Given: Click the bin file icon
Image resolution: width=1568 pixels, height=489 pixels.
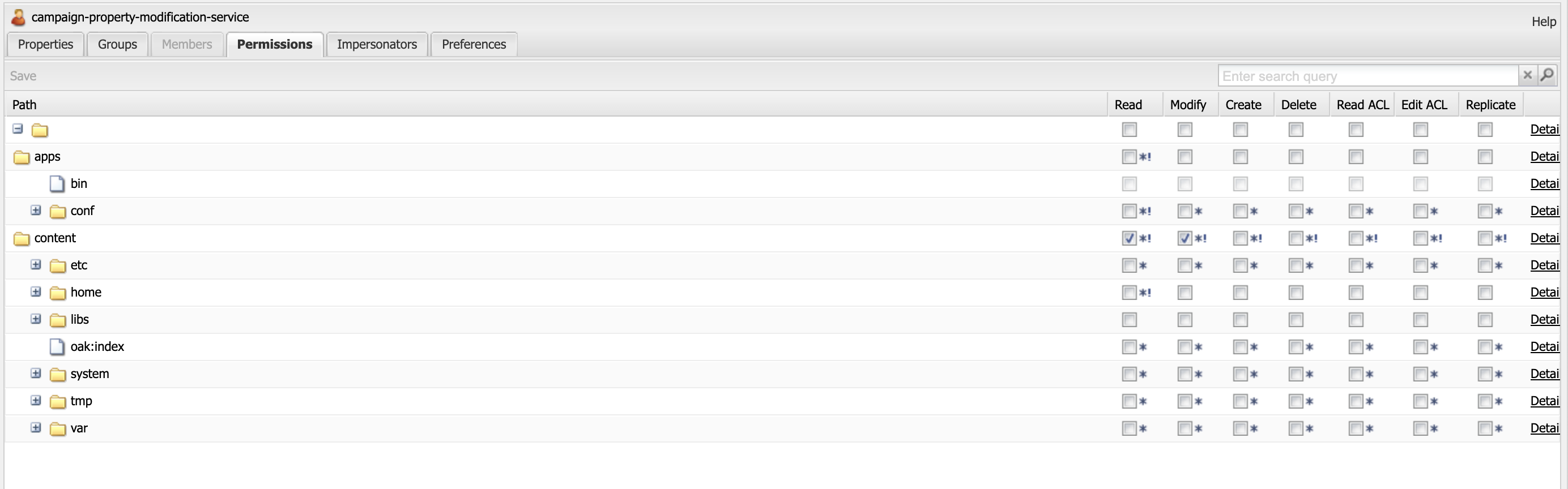Looking at the screenshot, I should click(x=57, y=184).
